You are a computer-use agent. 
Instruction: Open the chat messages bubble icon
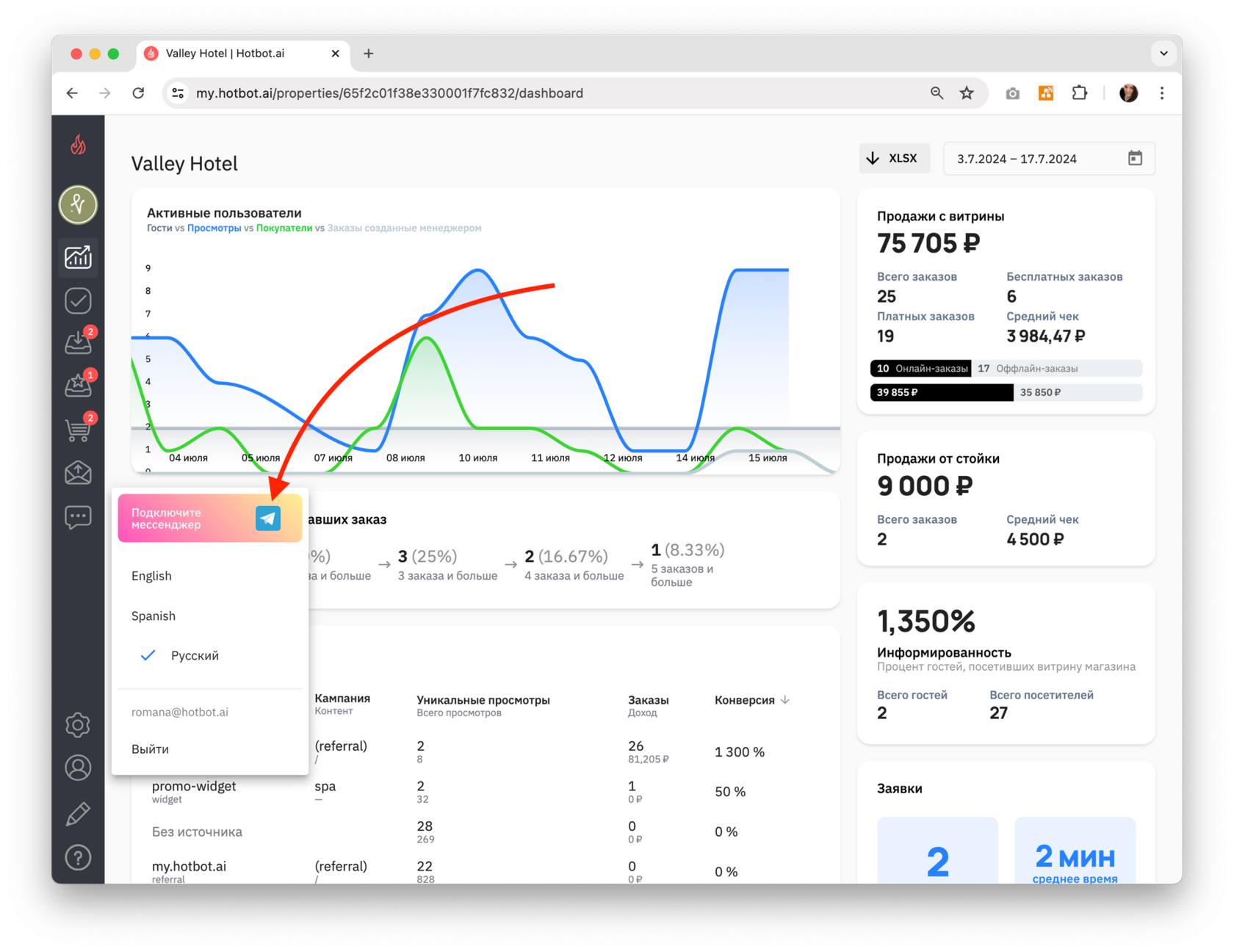pos(78,517)
